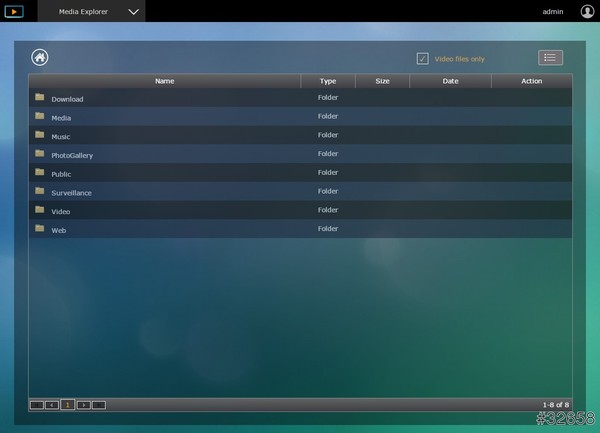
Task: Click the Video files only label
Action: click(x=459, y=59)
